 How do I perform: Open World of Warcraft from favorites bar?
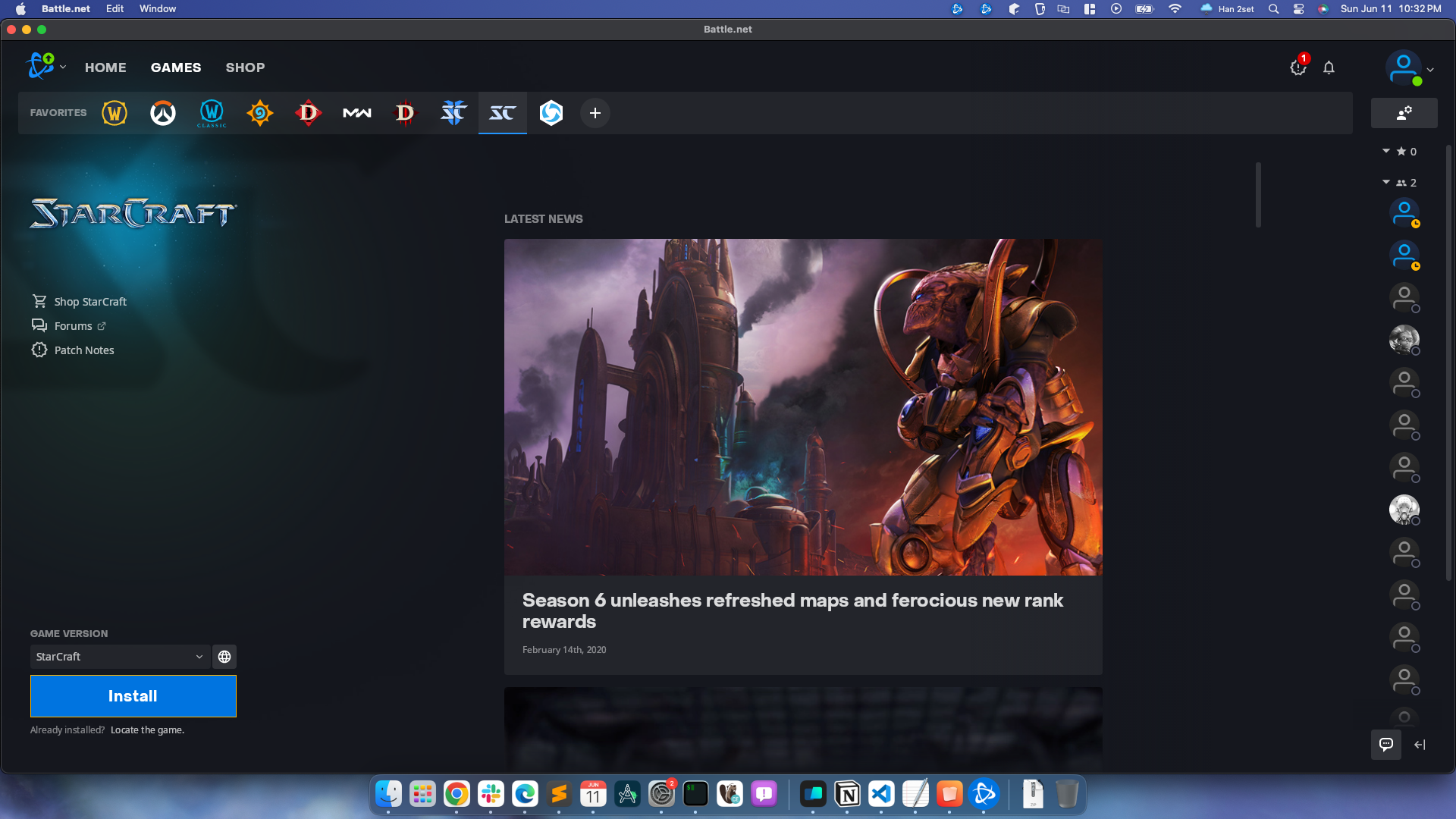(x=115, y=113)
